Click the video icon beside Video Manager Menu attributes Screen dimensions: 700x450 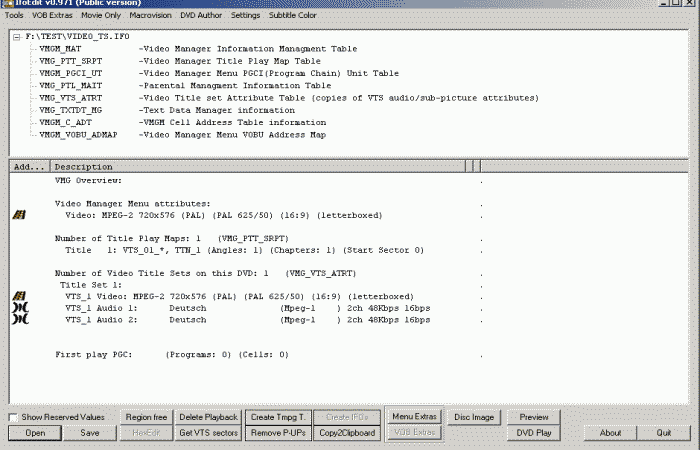18,215
